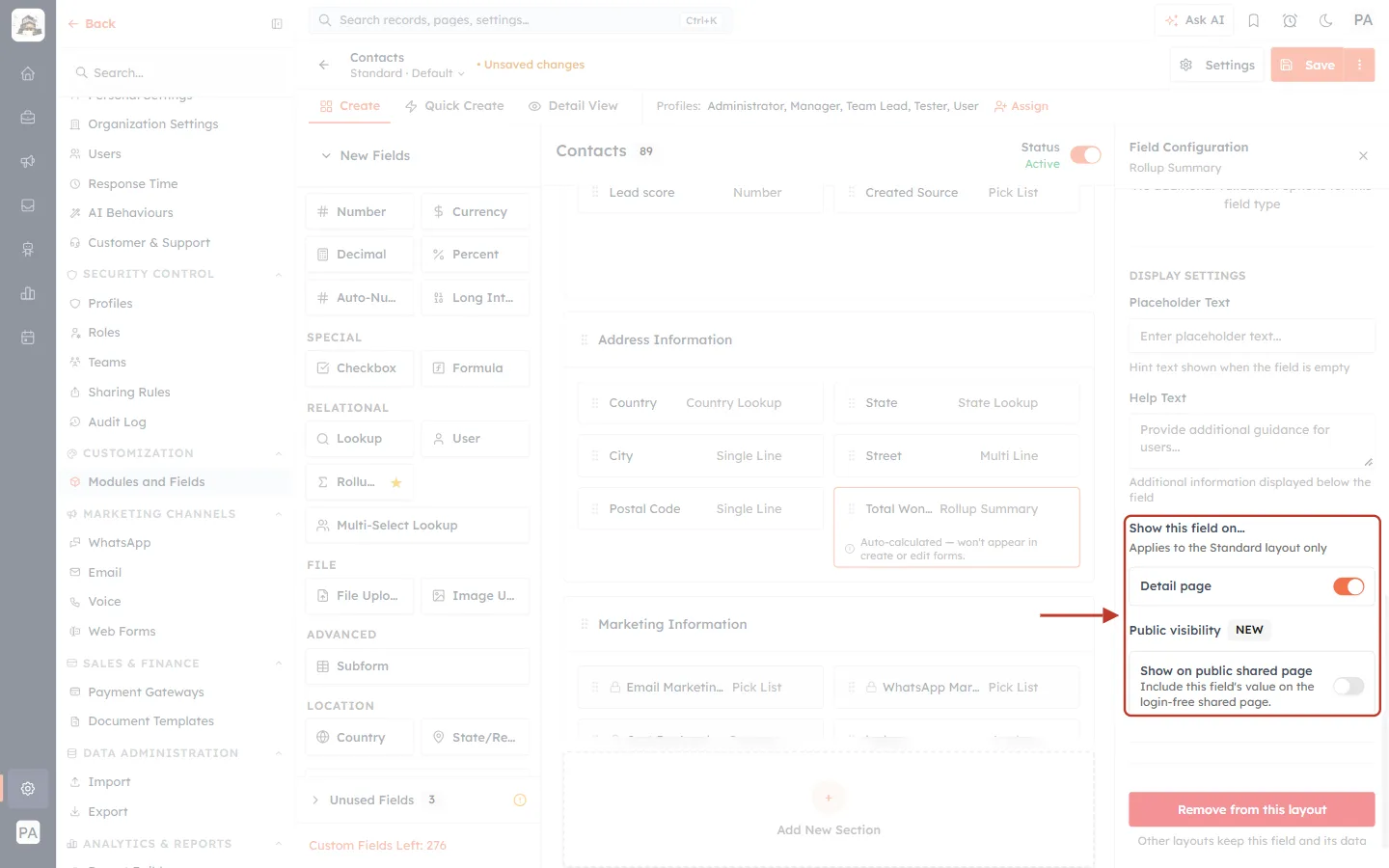Image resolution: width=1389 pixels, height=868 pixels.
Task: Click the bookmark icon in top bar
Action: pos(1254,20)
